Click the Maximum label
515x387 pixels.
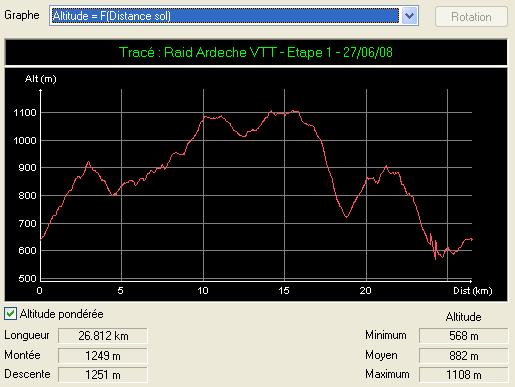point(387,374)
